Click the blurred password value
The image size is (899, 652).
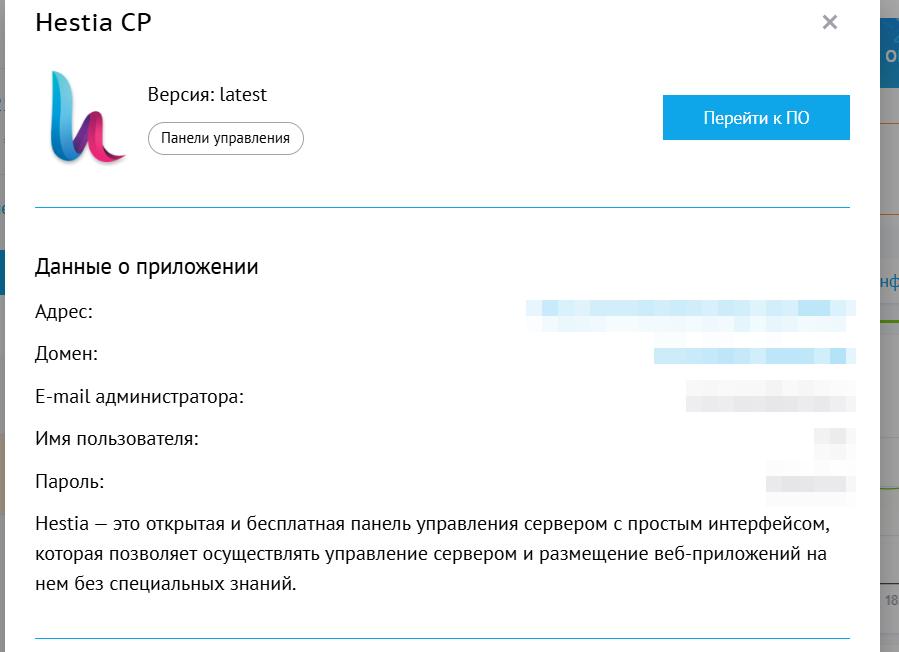[x=810, y=482]
